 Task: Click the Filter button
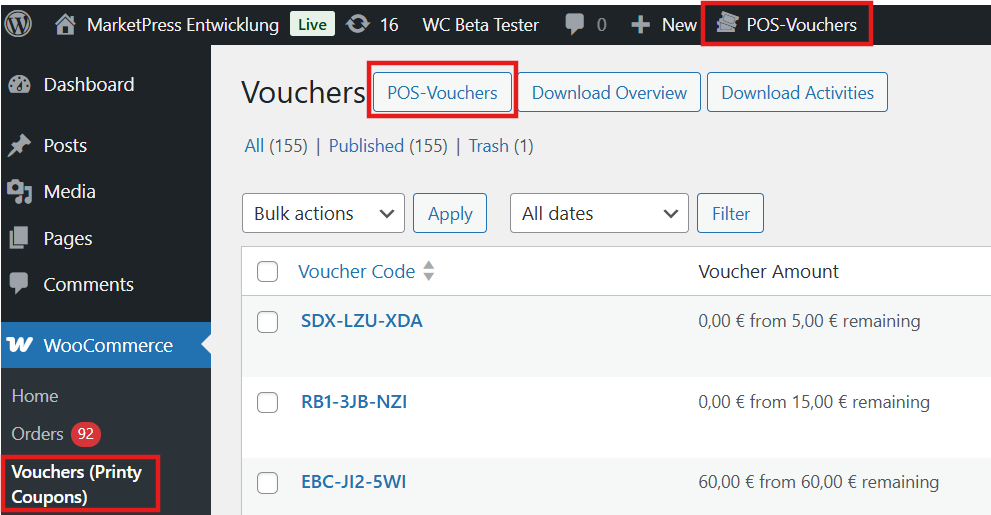[x=731, y=214]
